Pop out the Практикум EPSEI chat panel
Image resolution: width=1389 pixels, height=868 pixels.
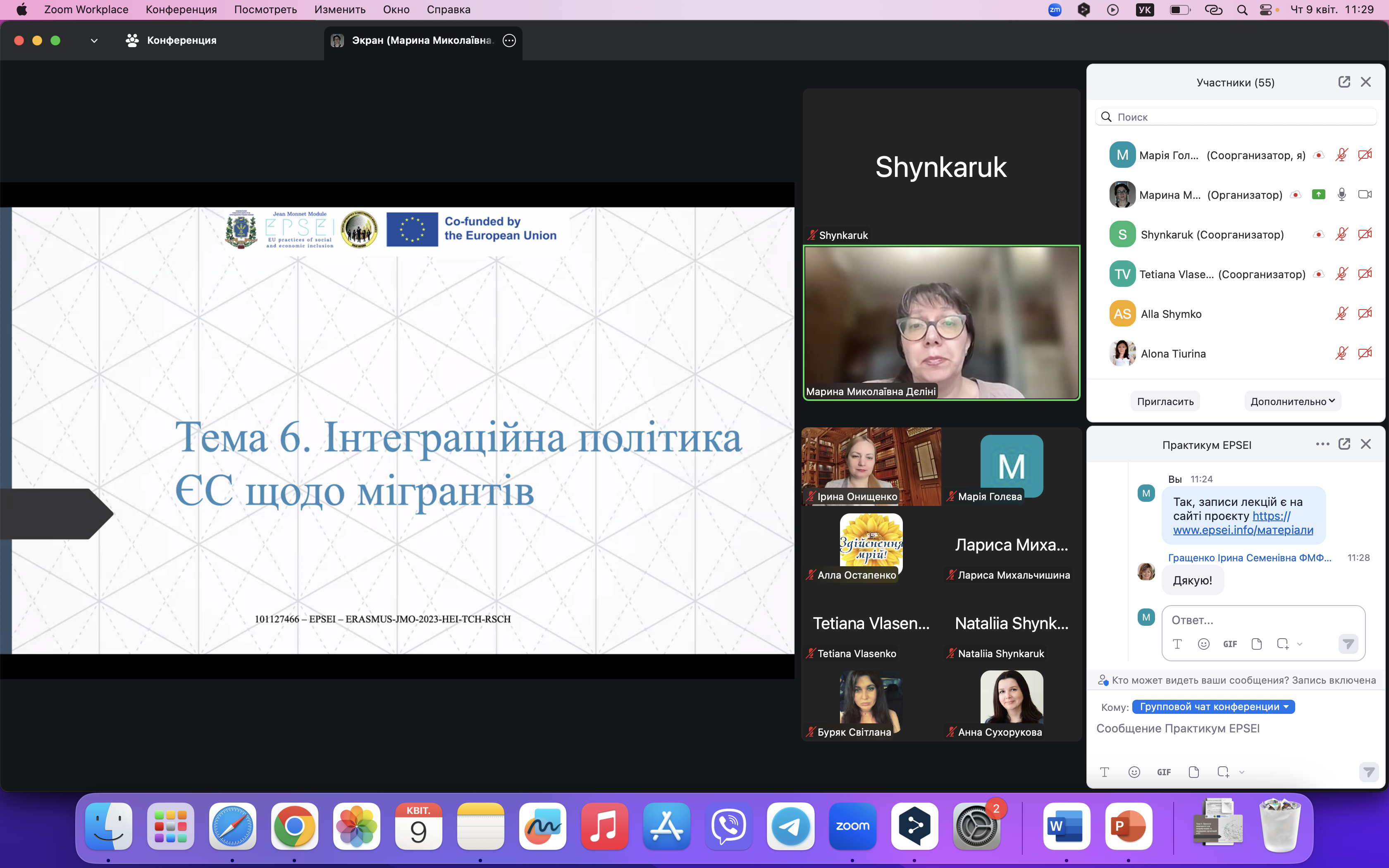(1344, 444)
